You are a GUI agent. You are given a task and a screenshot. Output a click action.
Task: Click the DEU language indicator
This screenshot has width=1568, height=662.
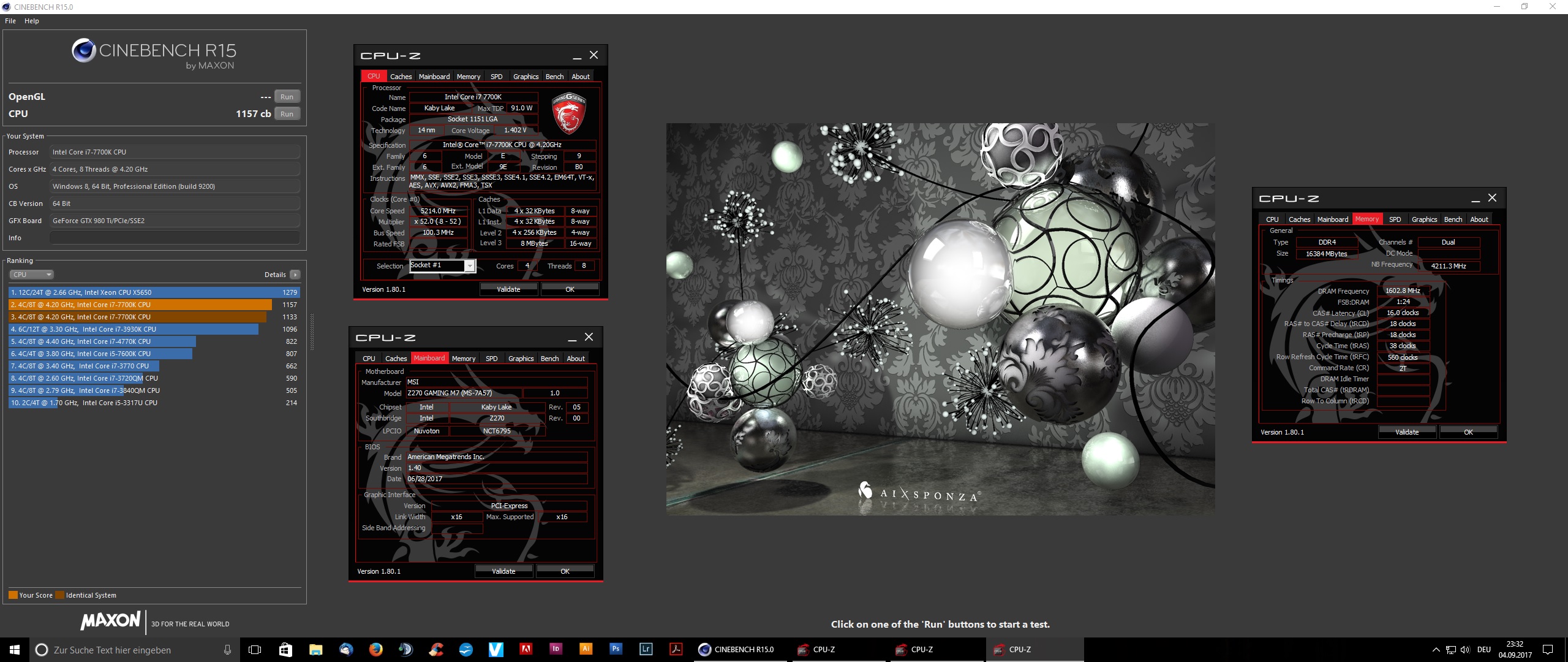(1483, 650)
